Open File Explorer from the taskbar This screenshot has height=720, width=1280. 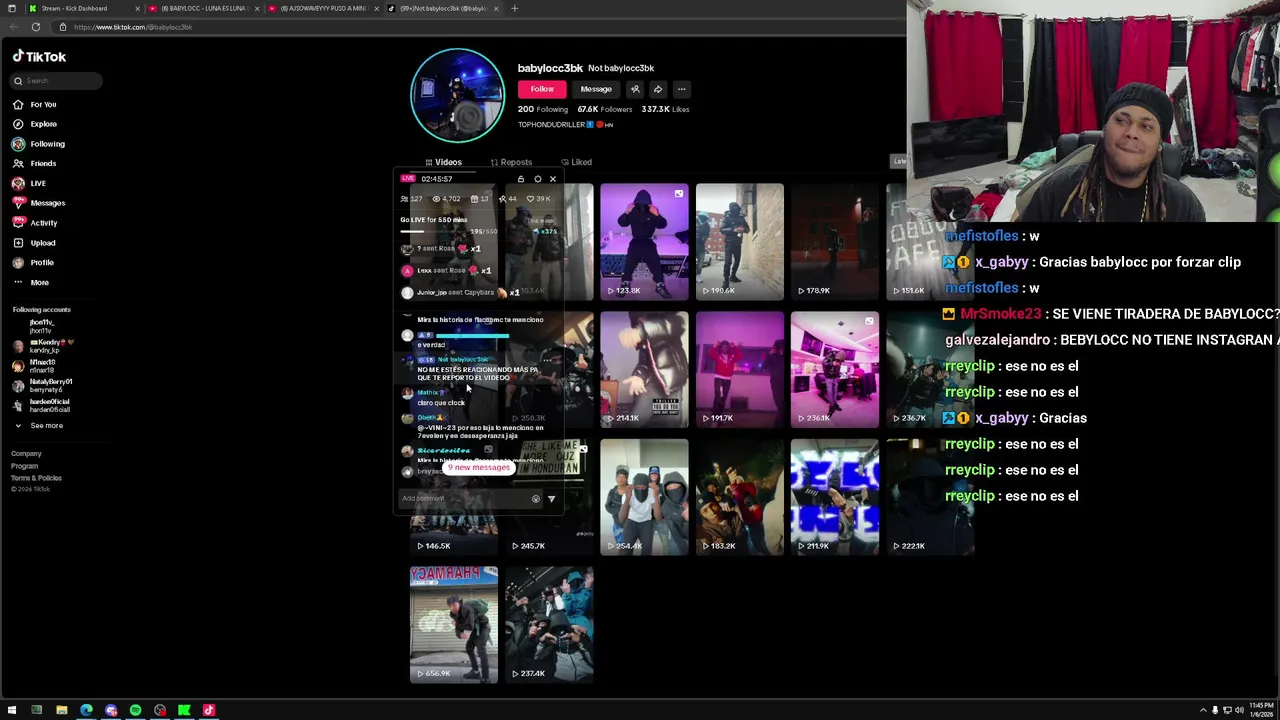(61, 710)
